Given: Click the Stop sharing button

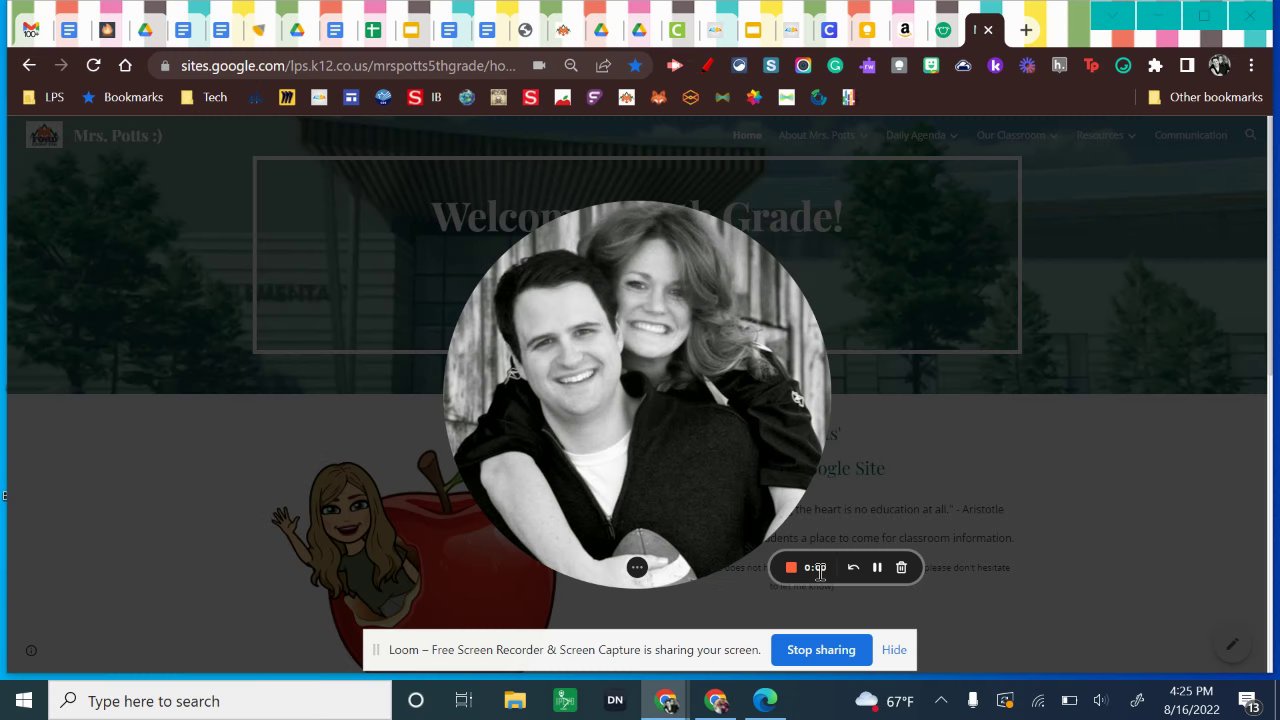Looking at the screenshot, I should click(821, 650).
